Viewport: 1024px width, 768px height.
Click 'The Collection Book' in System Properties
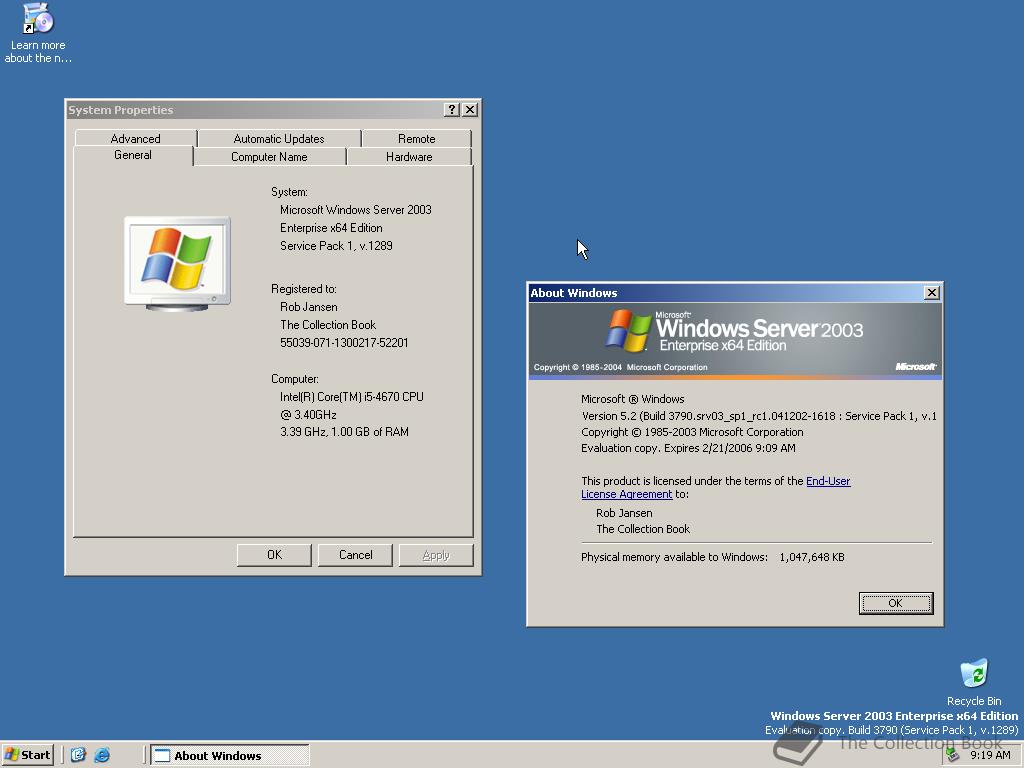328,325
